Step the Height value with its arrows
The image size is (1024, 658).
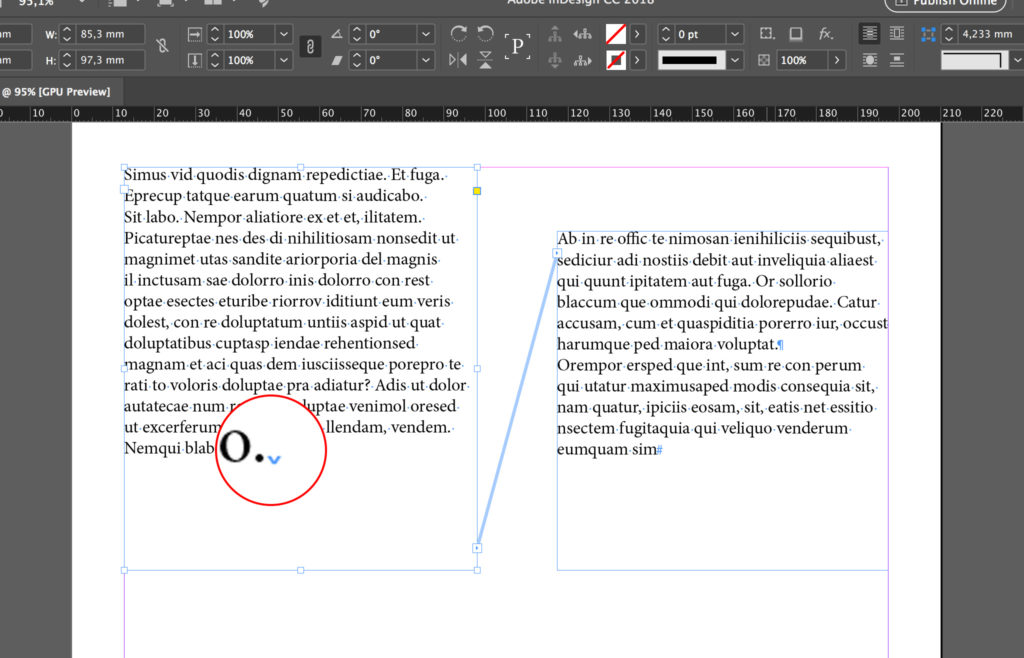[67, 60]
